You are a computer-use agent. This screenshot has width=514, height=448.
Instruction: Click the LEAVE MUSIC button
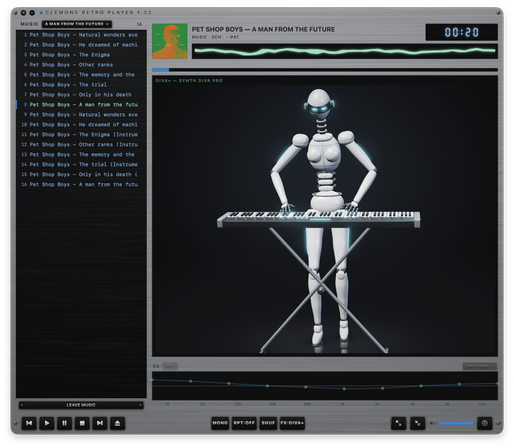[x=81, y=405]
